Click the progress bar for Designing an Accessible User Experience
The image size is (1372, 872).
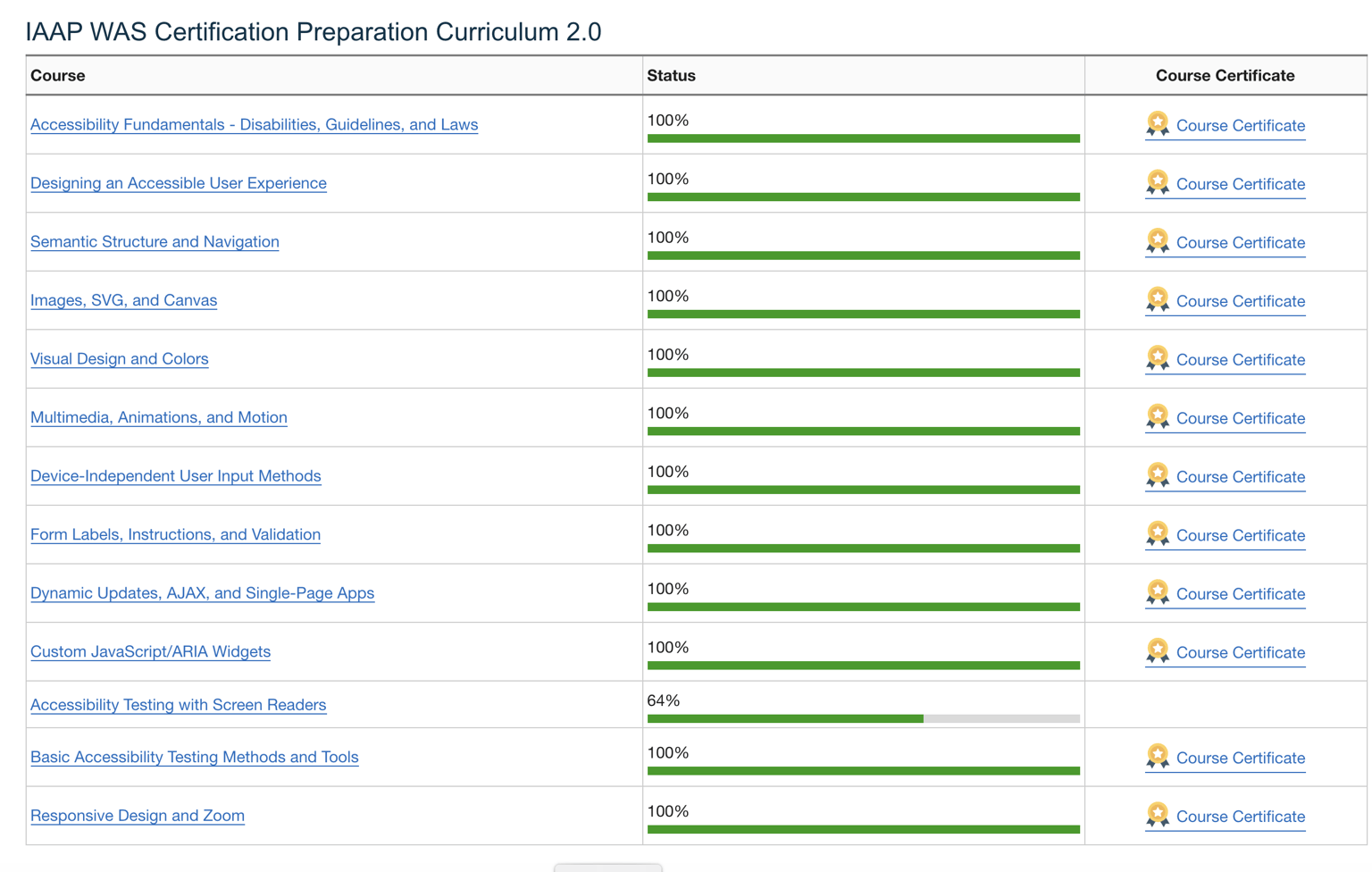(864, 197)
